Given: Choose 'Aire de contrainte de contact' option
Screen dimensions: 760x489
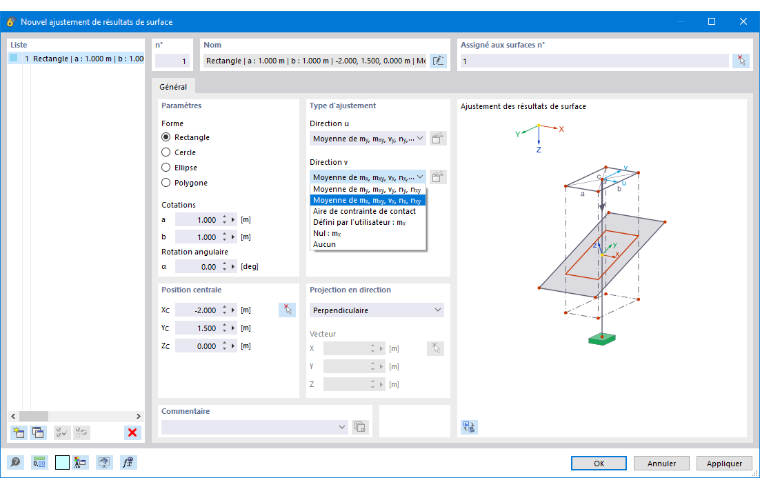Looking at the screenshot, I should 368,211.
